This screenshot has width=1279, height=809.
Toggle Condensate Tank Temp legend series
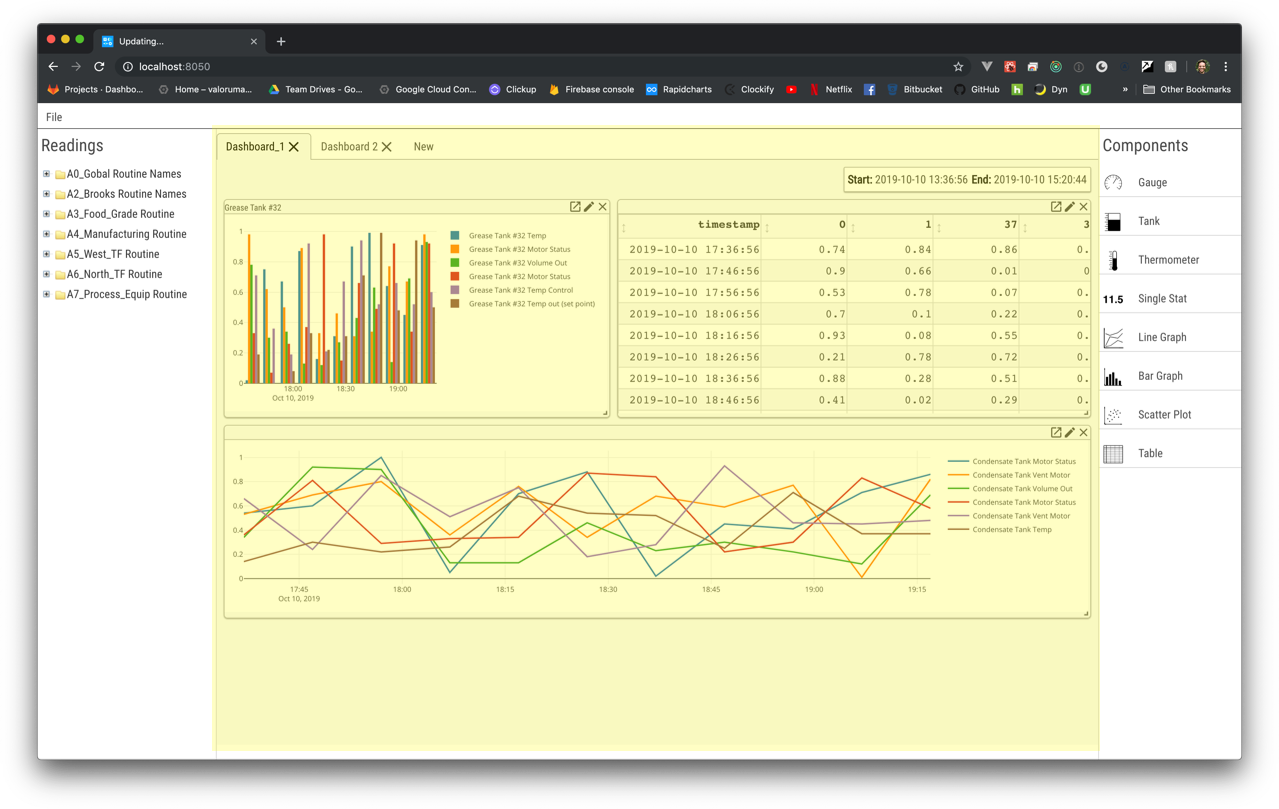[1011, 530]
